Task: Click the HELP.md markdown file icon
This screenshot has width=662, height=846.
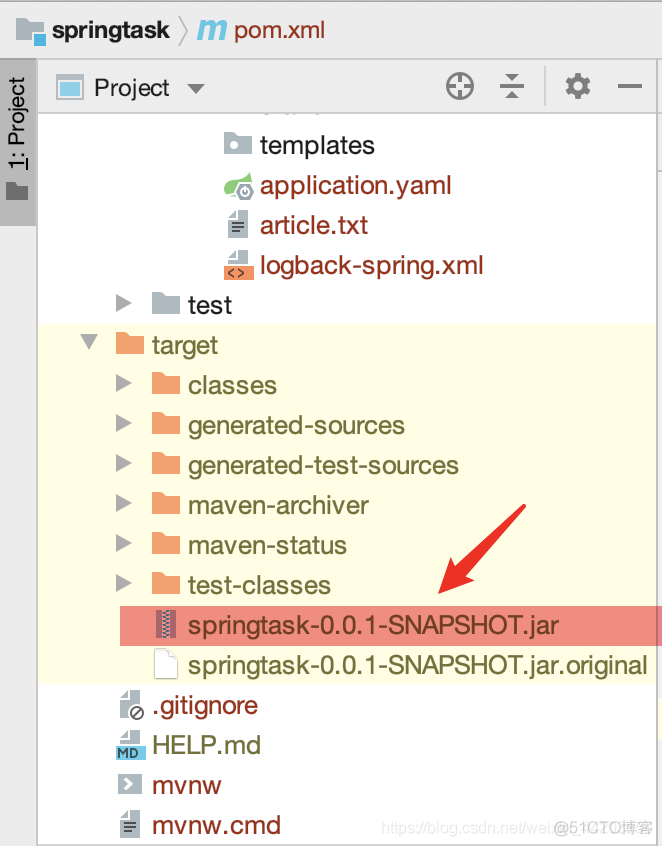Action: [x=130, y=745]
